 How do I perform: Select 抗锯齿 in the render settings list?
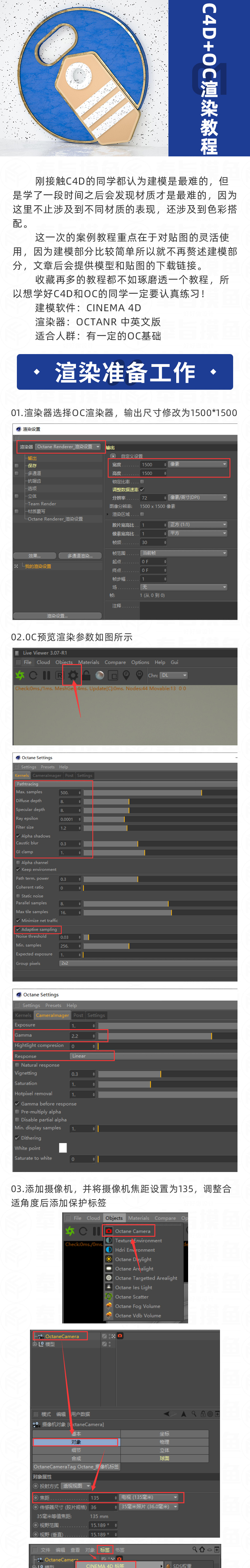(x=35, y=481)
